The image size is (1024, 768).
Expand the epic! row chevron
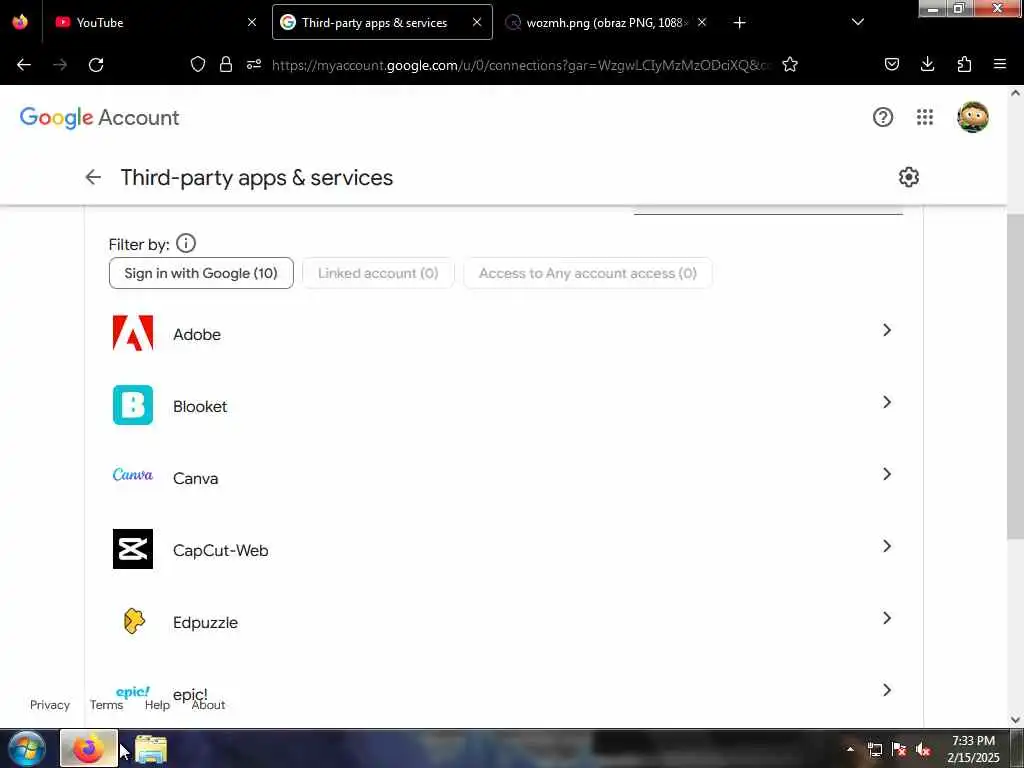click(886, 690)
